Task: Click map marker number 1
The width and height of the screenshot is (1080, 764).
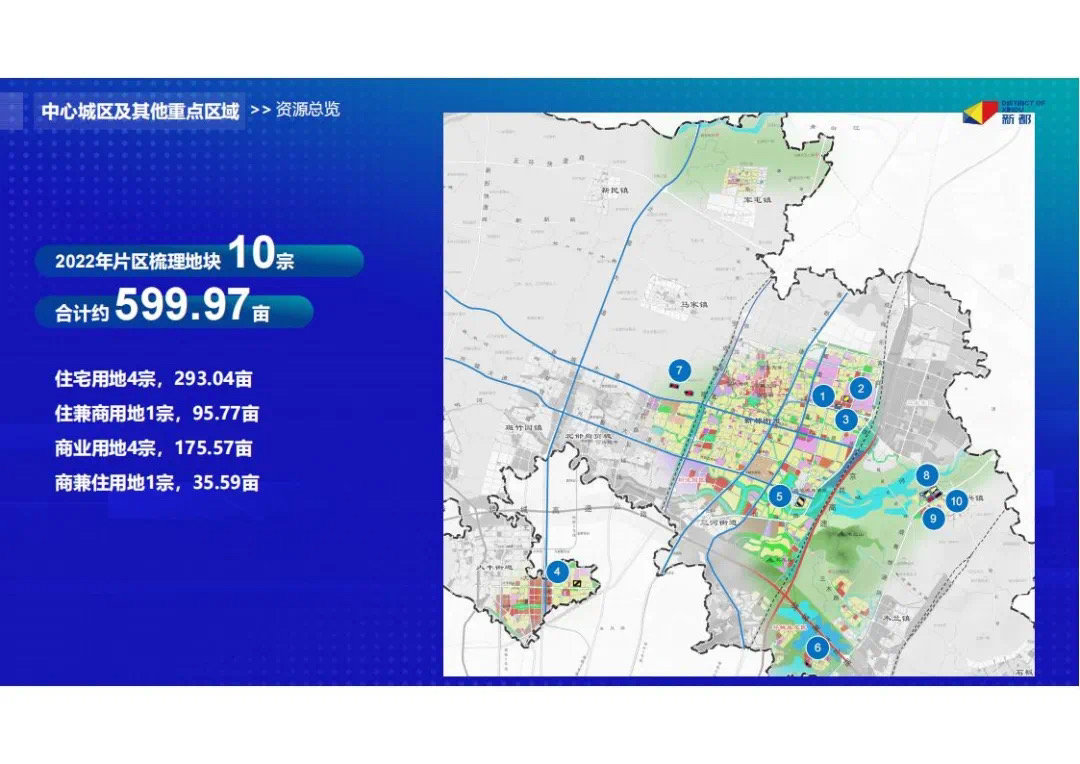Action: (822, 396)
